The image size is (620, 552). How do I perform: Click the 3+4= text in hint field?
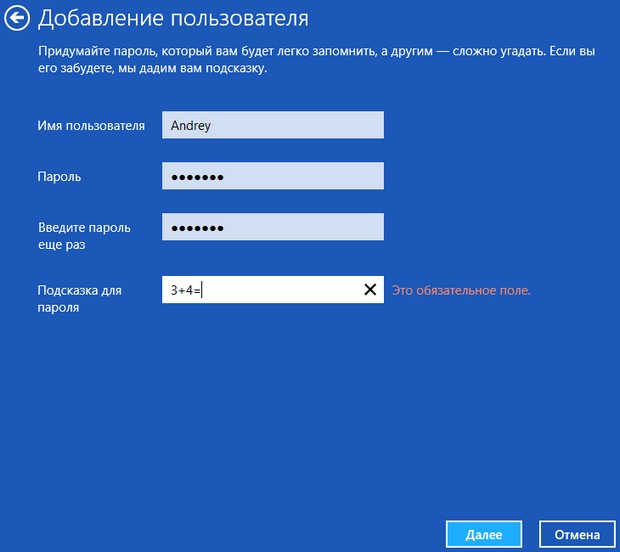click(x=185, y=290)
